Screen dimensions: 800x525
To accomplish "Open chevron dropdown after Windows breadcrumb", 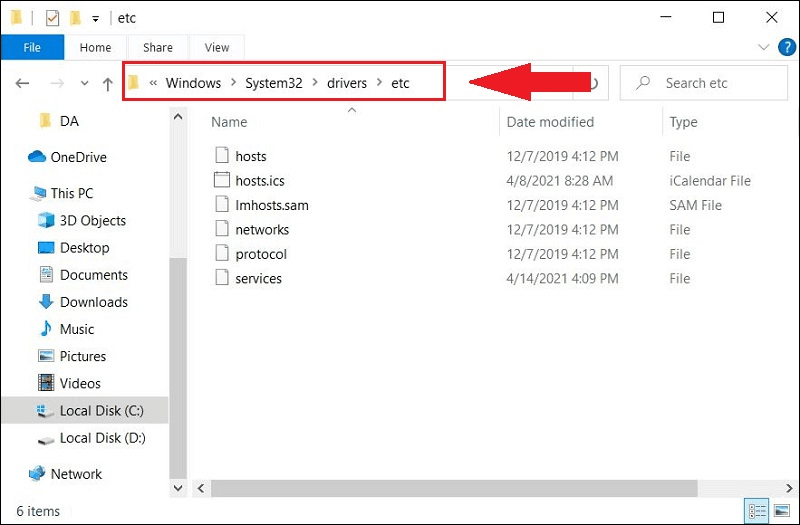I will tap(233, 82).
